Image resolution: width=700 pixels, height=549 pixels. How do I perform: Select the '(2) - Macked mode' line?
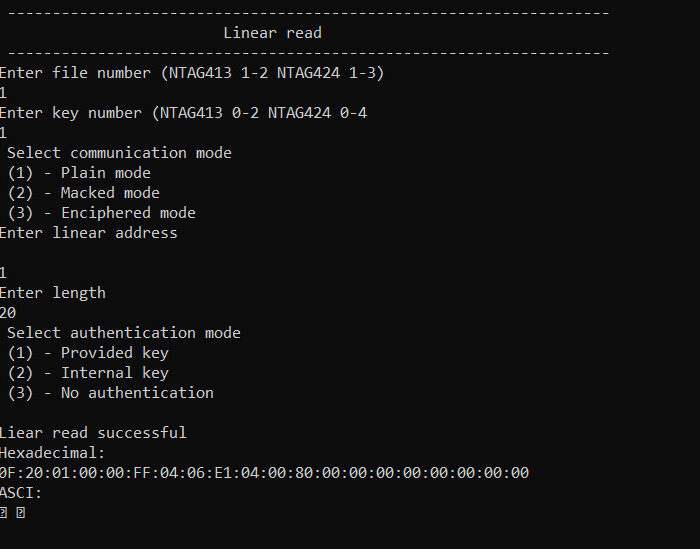(83, 193)
